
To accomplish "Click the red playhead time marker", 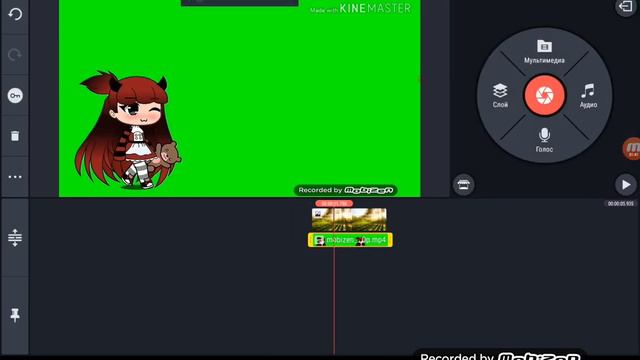I will point(334,203).
